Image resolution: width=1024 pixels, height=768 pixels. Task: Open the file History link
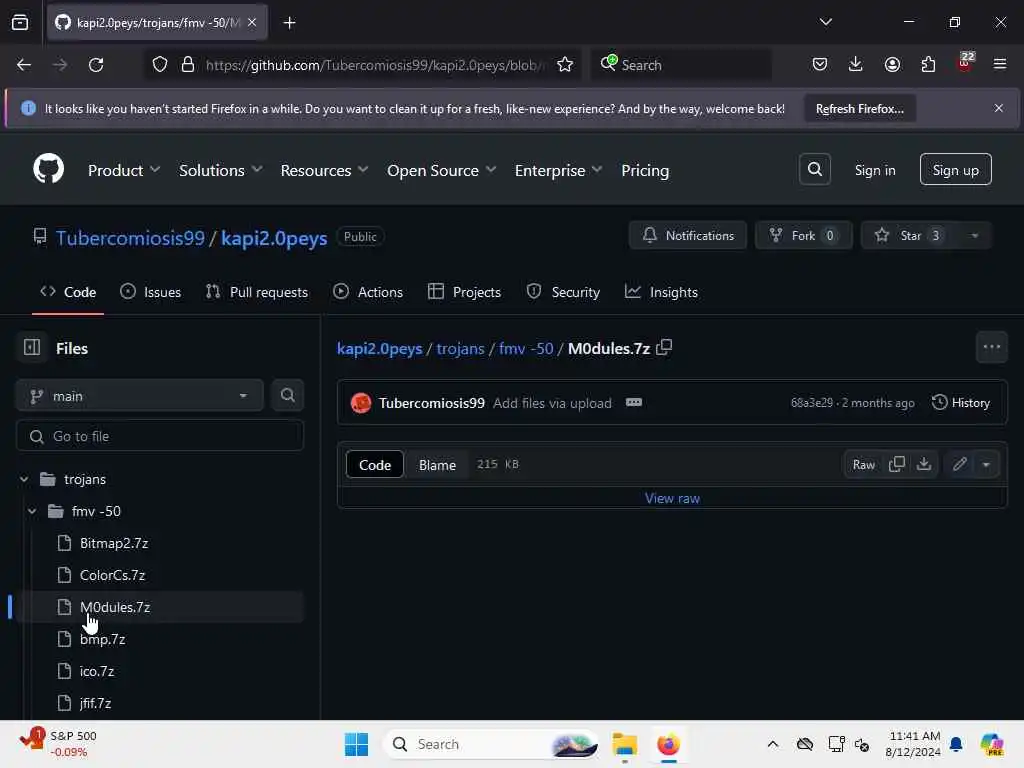961,402
